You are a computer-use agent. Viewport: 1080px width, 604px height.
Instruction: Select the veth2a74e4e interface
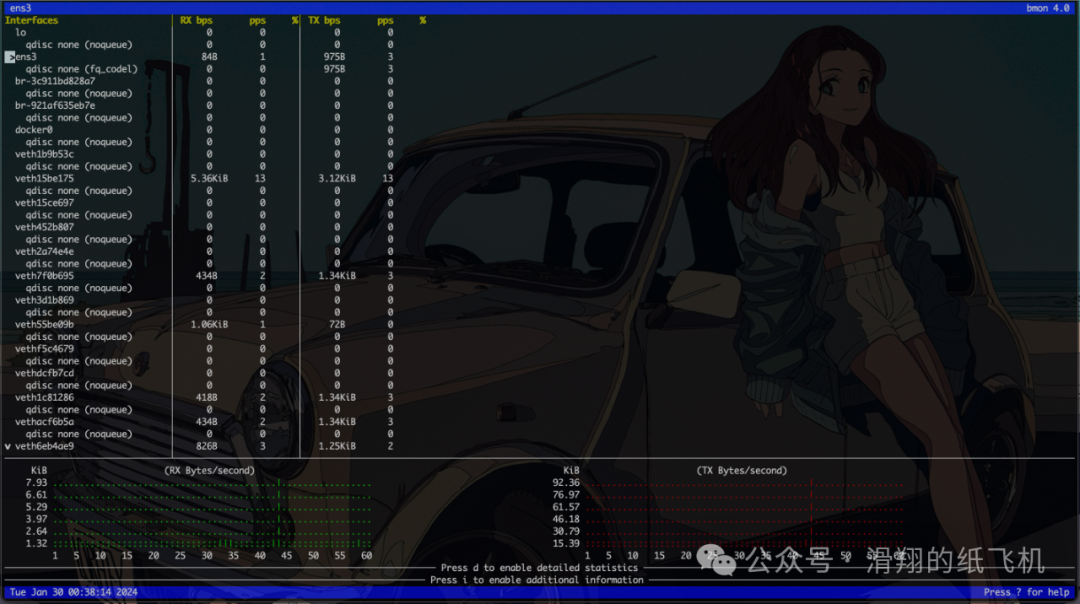[44, 251]
